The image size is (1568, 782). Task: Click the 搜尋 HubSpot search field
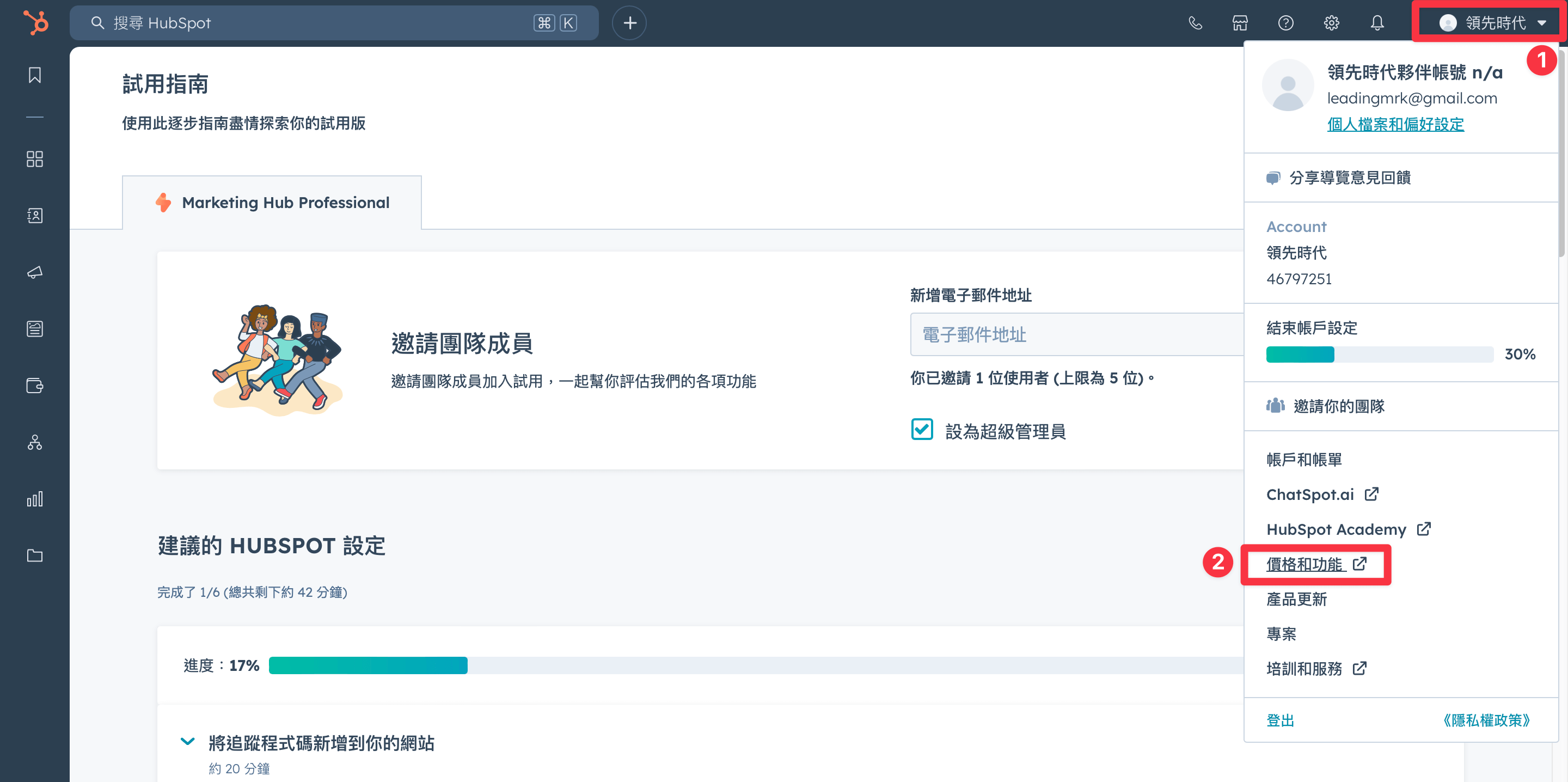334,23
